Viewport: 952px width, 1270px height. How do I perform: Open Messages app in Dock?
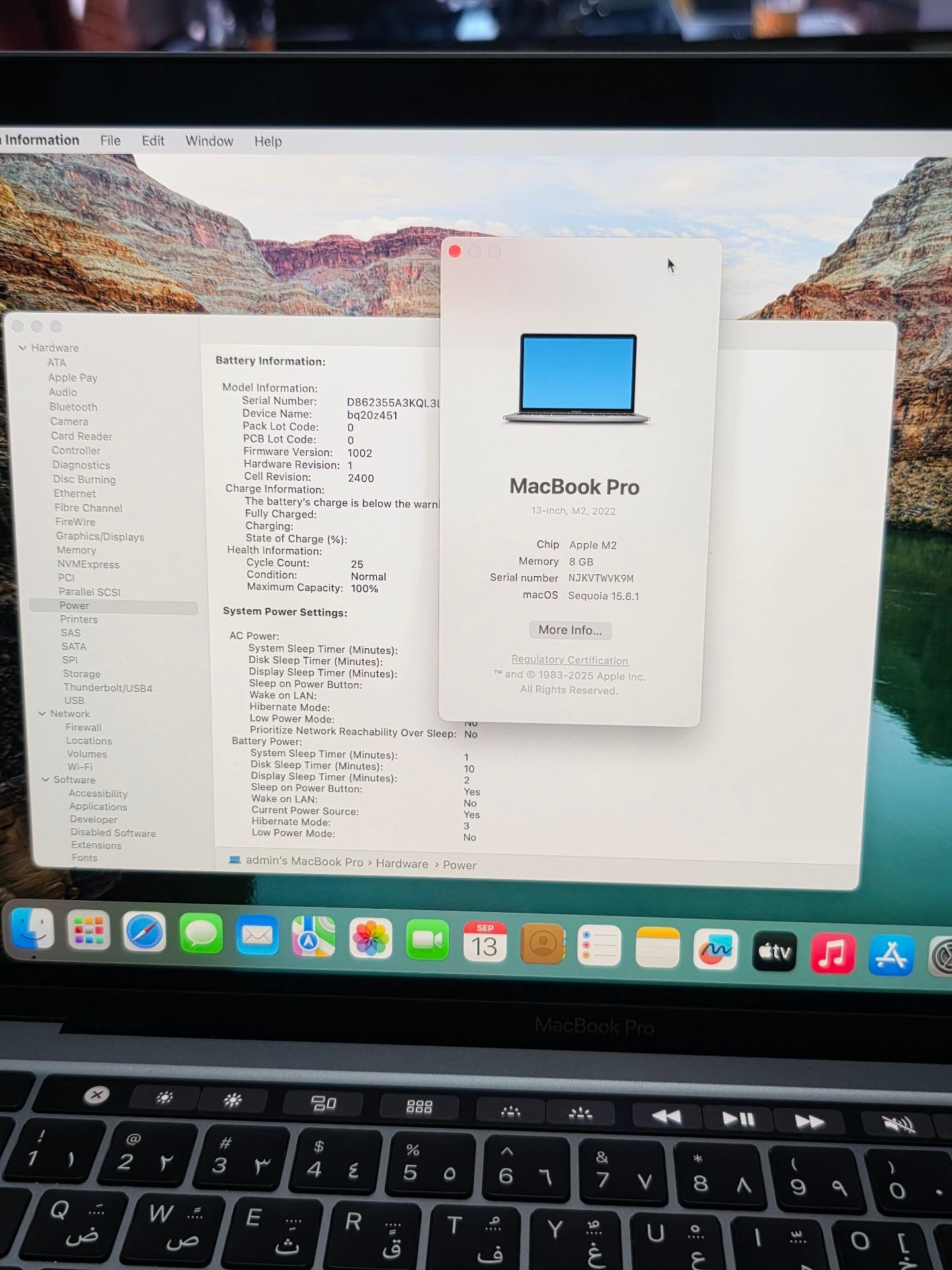201,933
